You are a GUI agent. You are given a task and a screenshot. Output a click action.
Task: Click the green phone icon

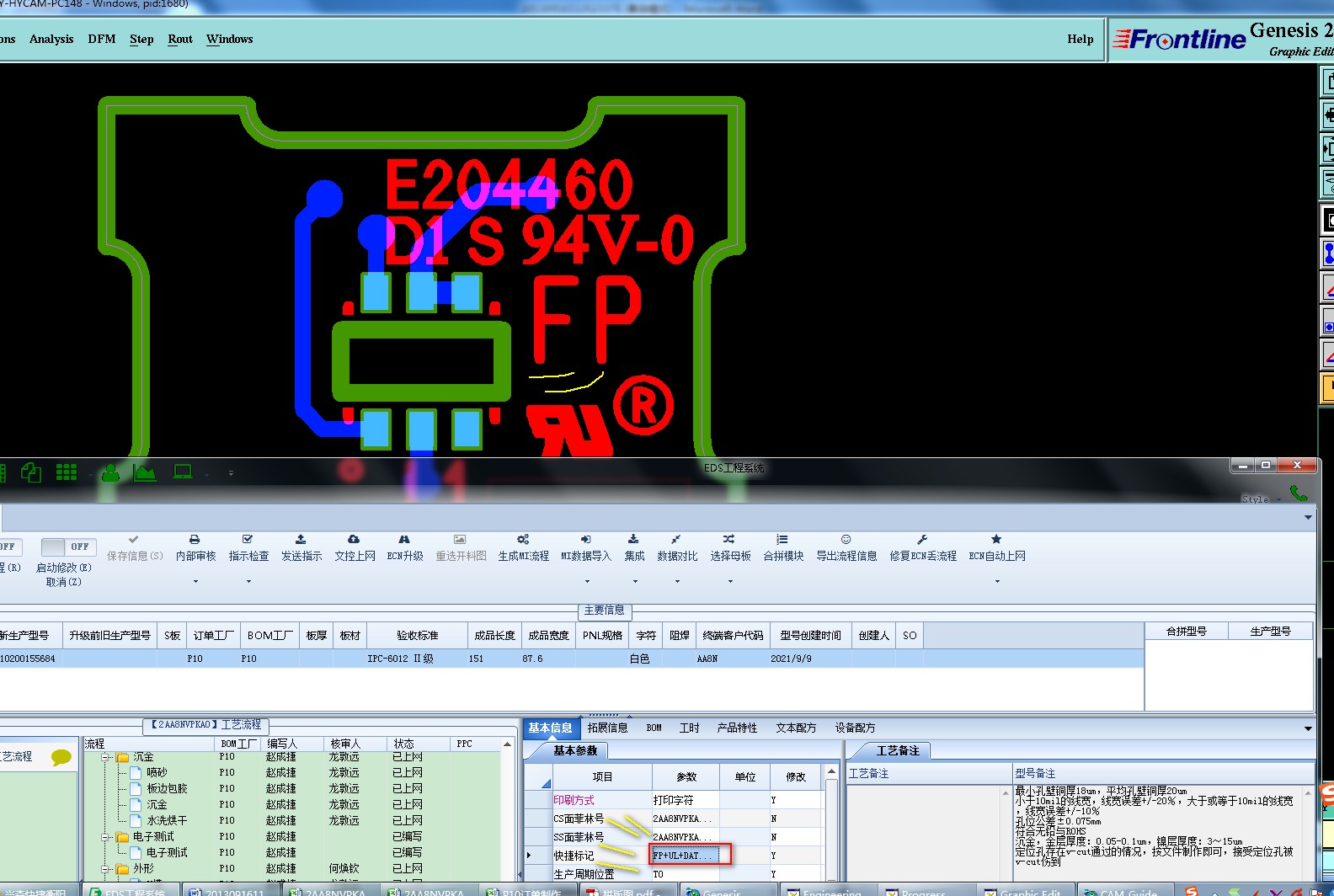1299,492
